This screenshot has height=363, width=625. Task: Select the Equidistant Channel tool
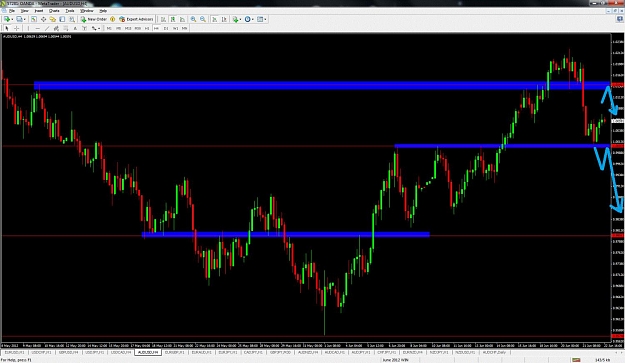[56, 28]
